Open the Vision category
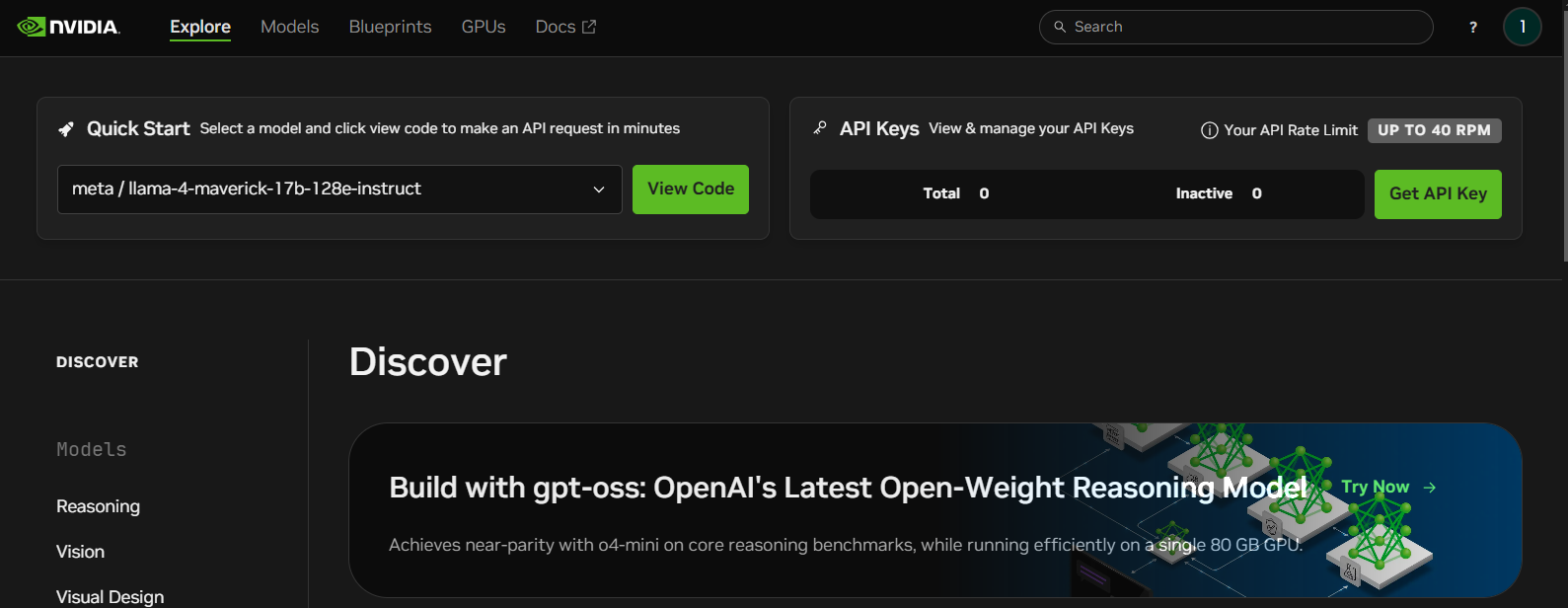1568x608 pixels. pos(80,552)
